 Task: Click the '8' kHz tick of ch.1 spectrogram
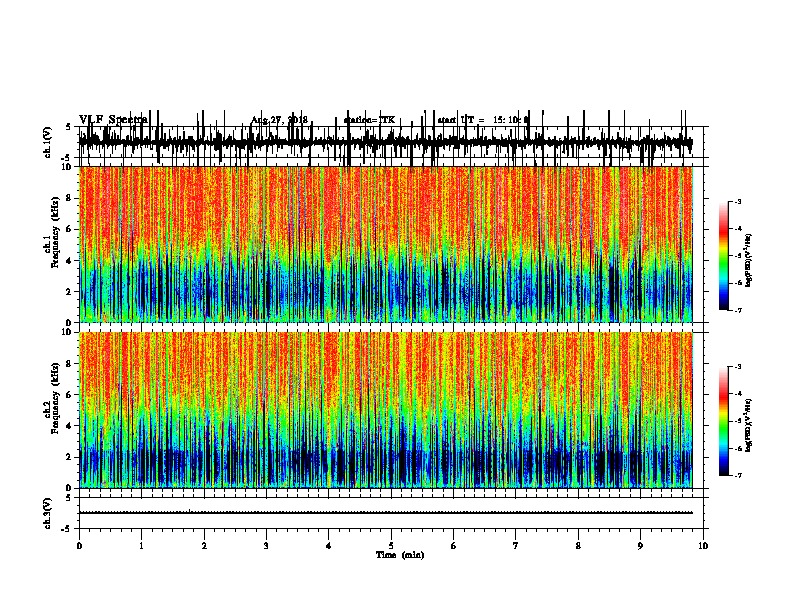coord(69,198)
